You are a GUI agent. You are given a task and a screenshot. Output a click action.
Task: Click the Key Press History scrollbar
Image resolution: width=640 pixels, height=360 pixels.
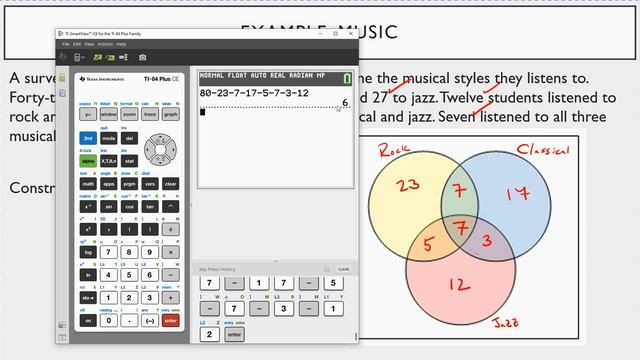tap(356, 336)
